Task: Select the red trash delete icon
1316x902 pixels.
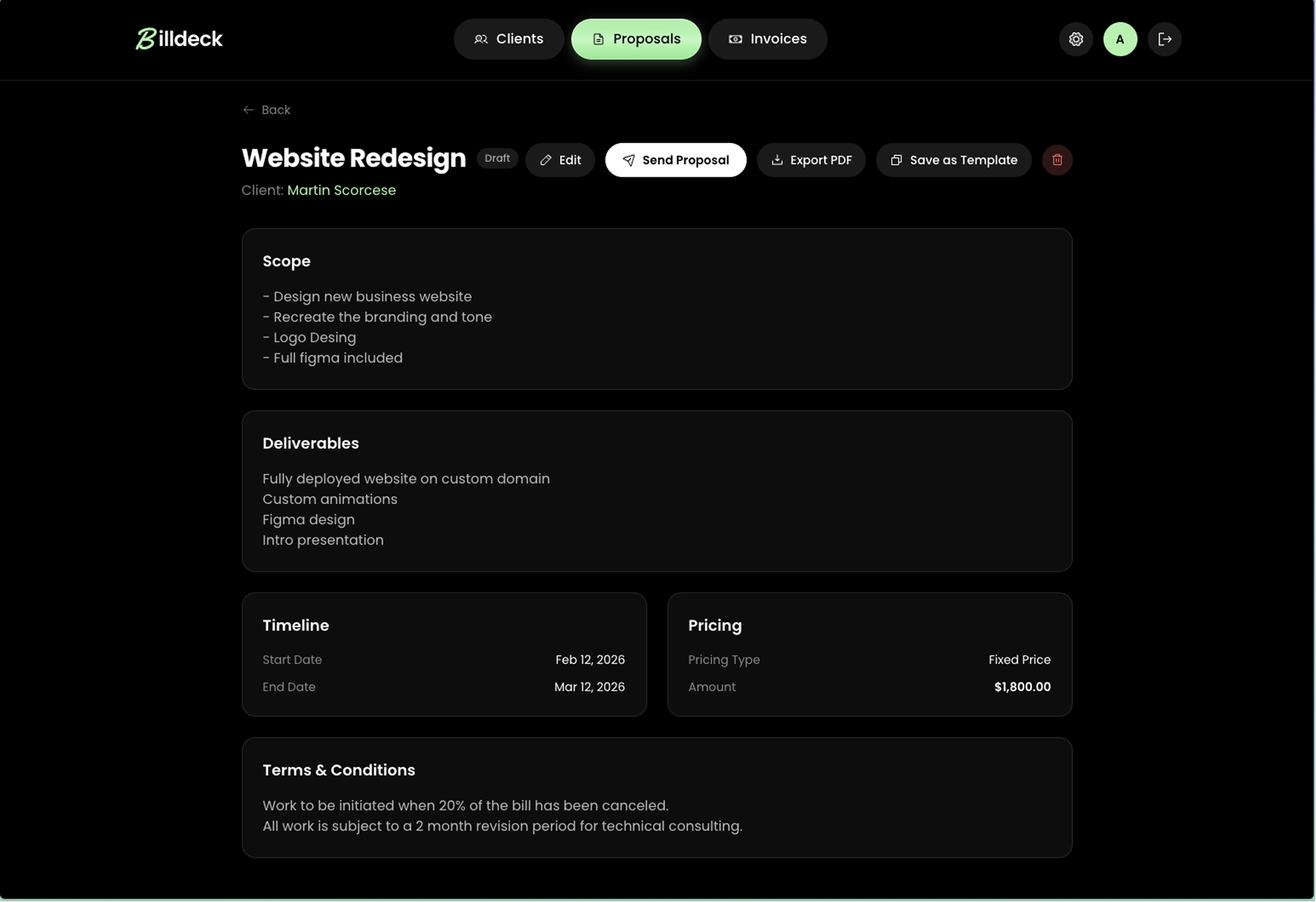Action: coord(1057,160)
